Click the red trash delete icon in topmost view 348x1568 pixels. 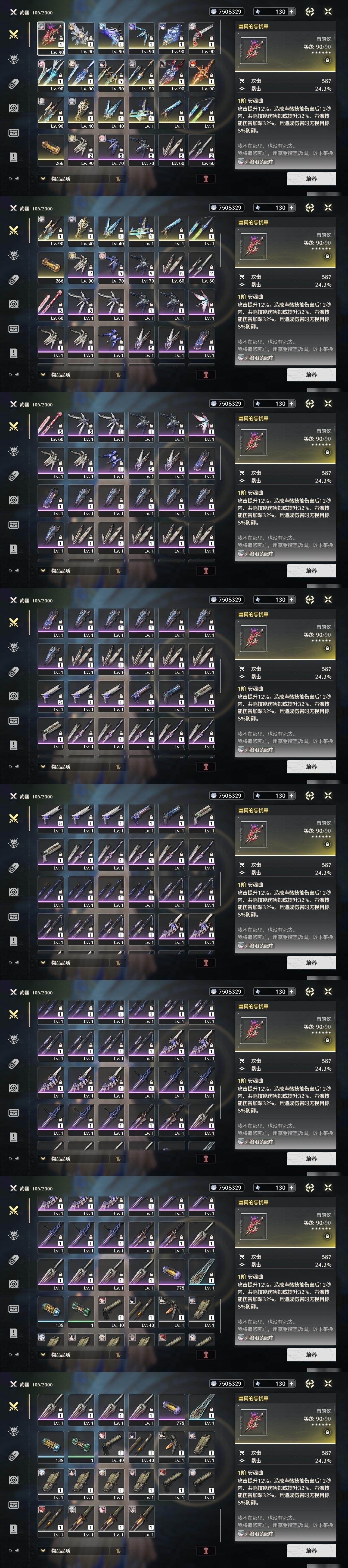pos(206,178)
